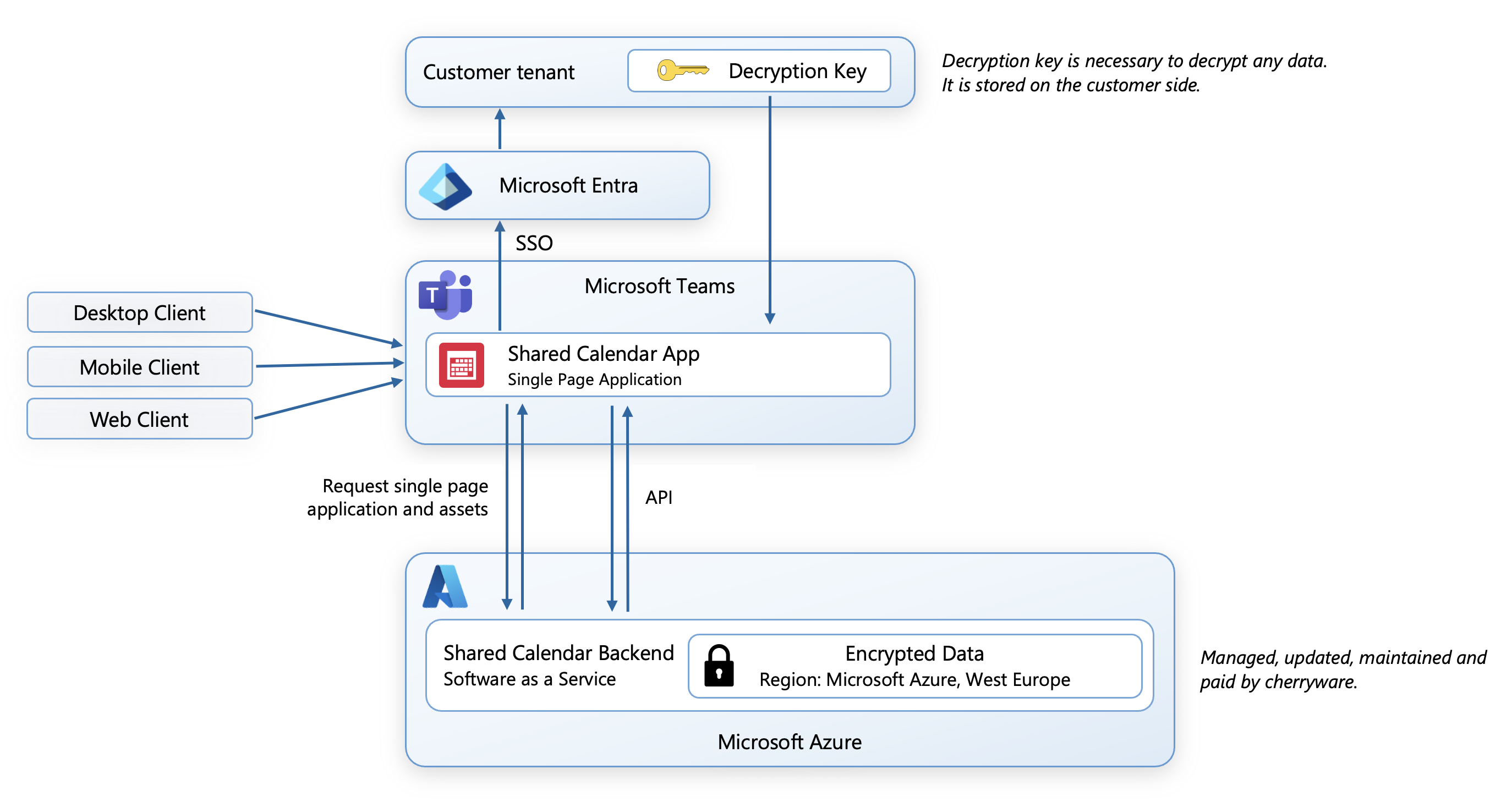The image size is (1512, 802).
Task: Click the golden key icon
Action: point(683,70)
